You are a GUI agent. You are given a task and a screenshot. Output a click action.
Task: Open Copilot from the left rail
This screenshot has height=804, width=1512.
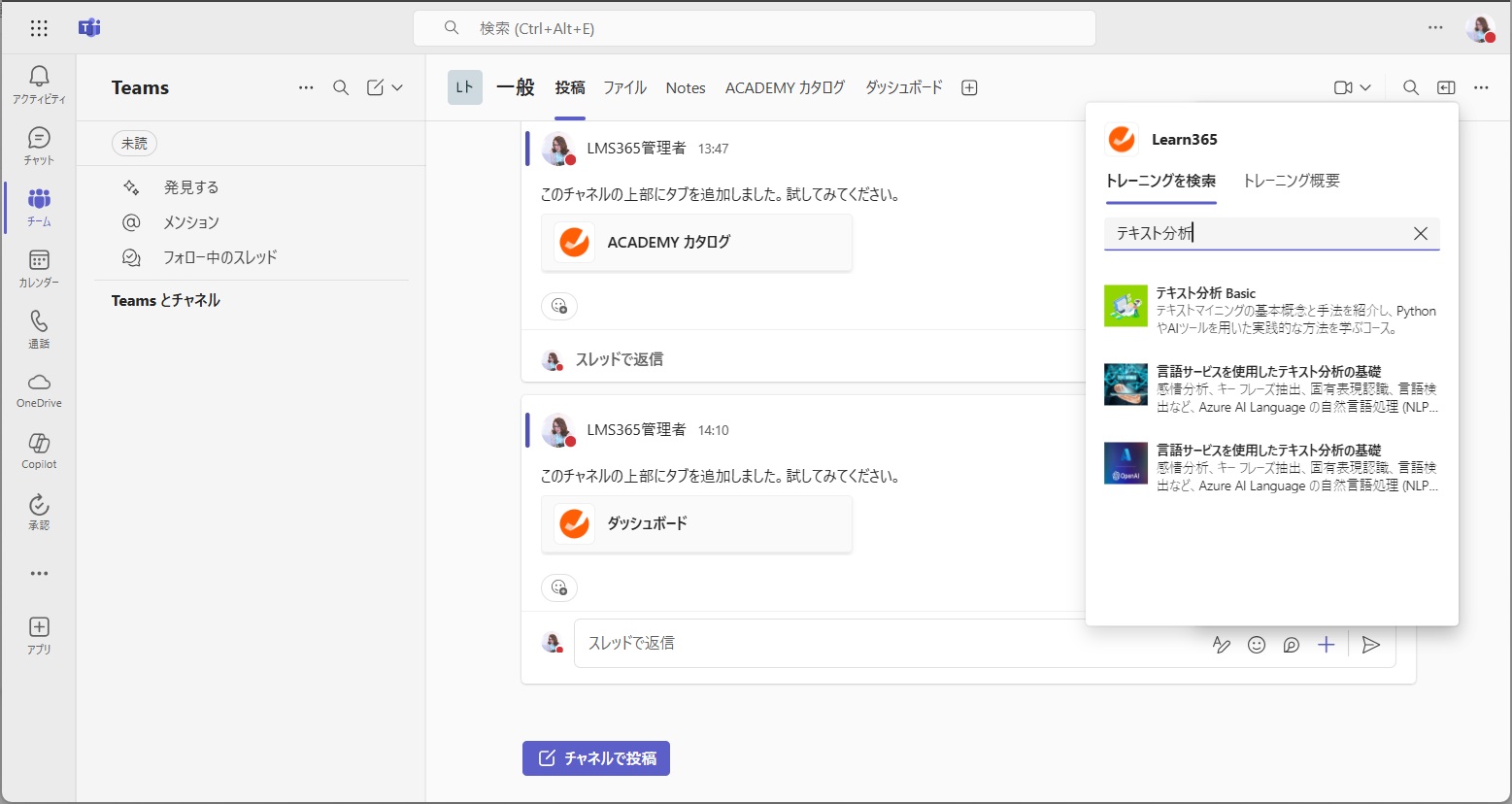click(x=39, y=451)
